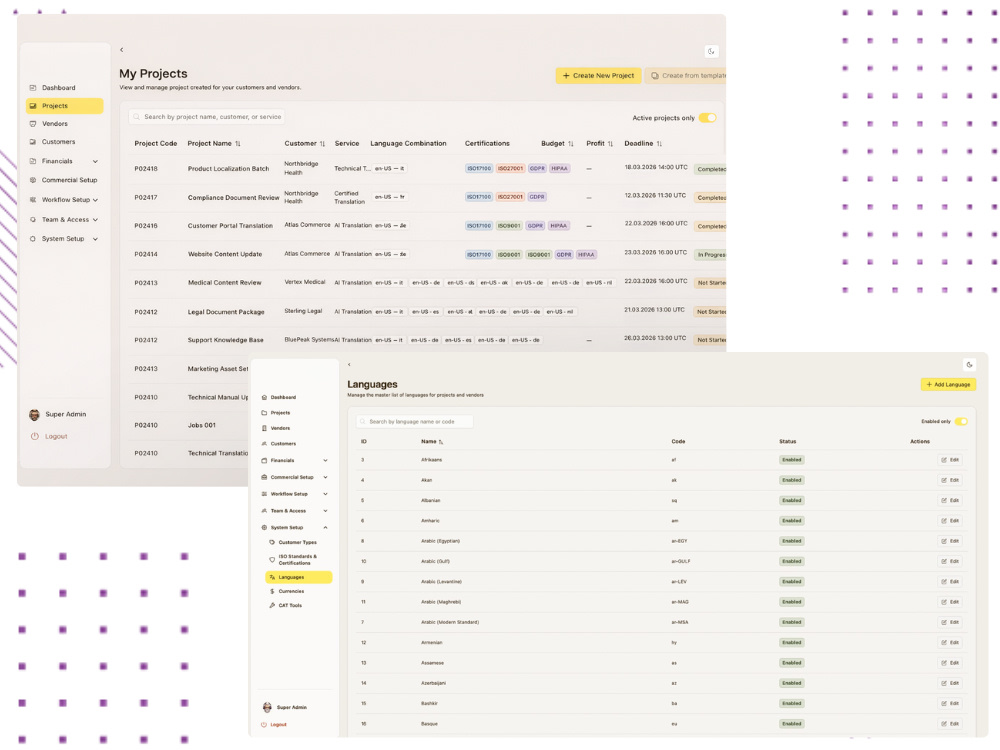
Task: Expand Financials in My Projects sidebar
Action: pos(95,161)
